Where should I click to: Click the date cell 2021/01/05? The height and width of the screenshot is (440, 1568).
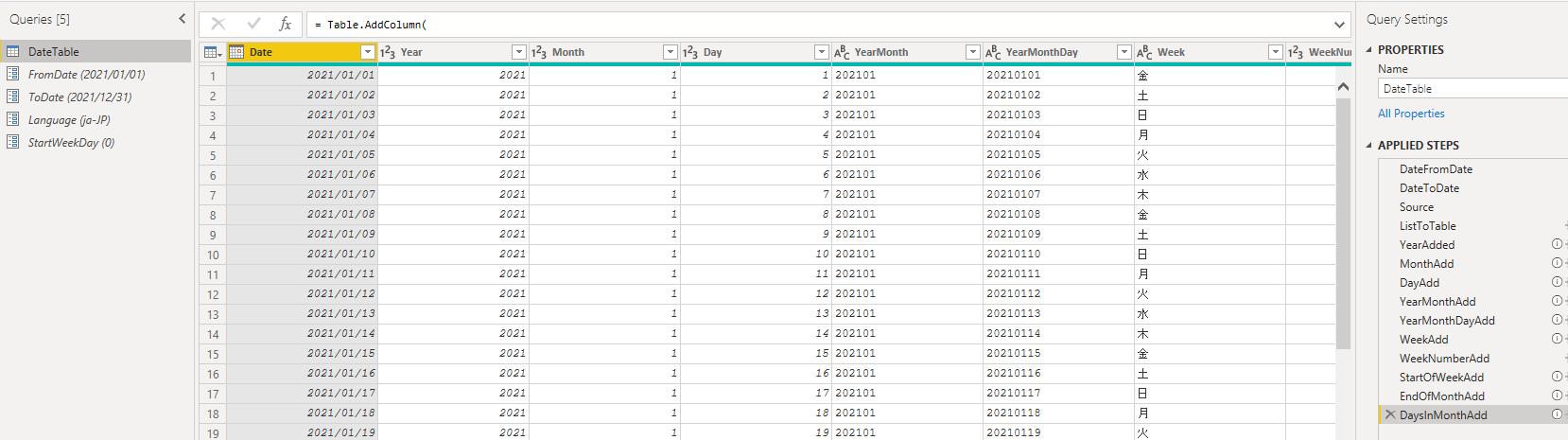click(303, 154)
